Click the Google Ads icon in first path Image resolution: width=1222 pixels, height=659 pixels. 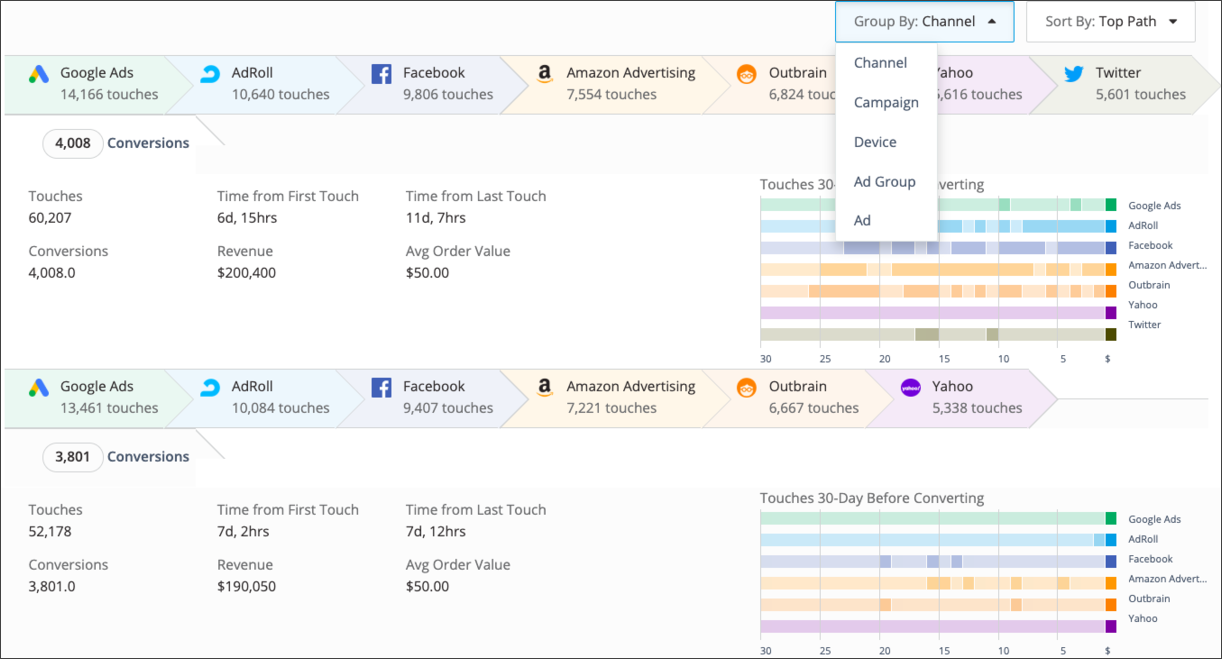point(38,74)
